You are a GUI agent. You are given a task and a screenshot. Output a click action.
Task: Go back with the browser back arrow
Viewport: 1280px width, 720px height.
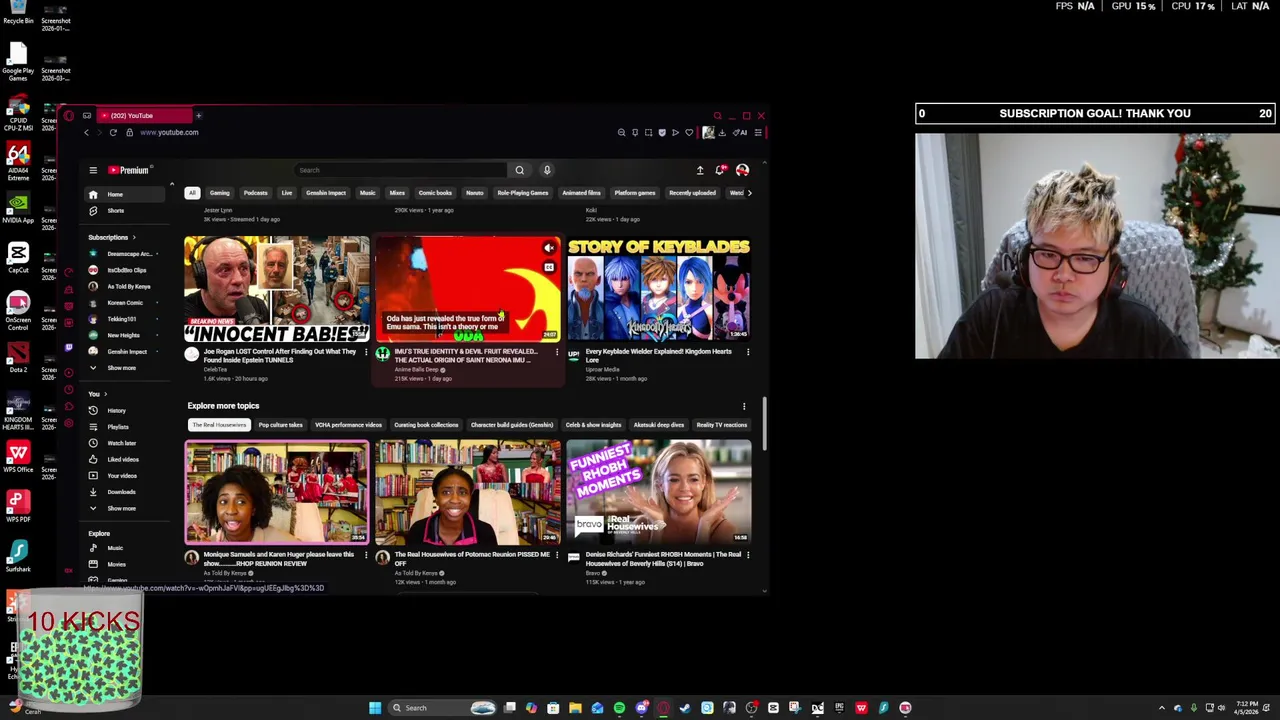pyautogui.click(x=86, y=132)
